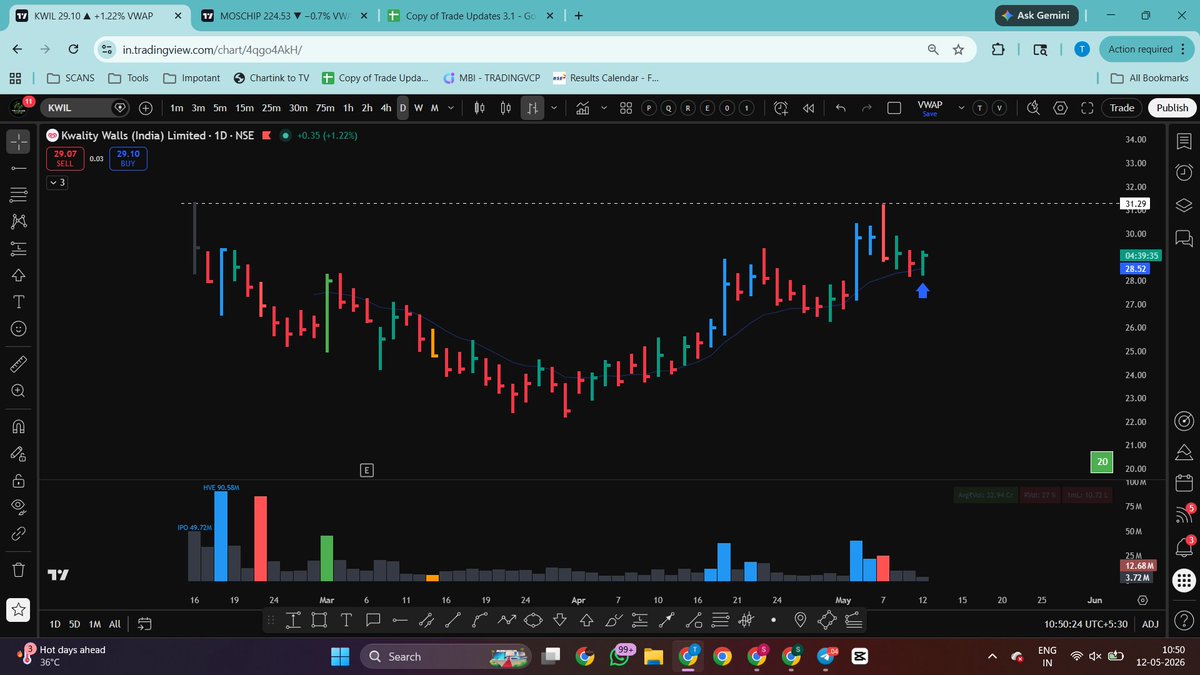
Task: Open favorites star toolbar button
Action: point(19,609)
